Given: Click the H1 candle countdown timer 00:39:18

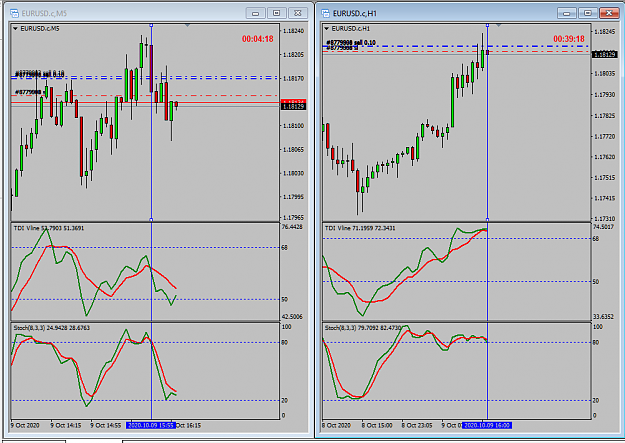Looking at the screenshot, I should coord(569,39).
